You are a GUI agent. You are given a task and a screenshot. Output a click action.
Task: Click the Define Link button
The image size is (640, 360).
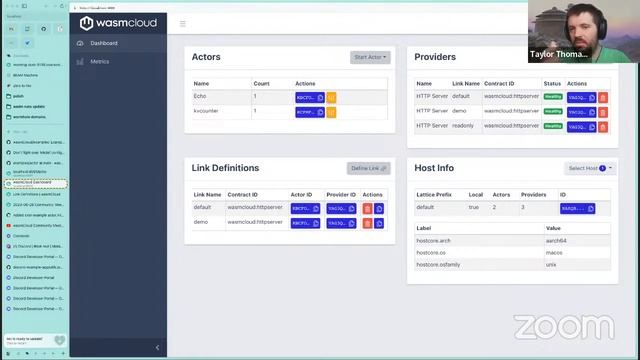(369, 168)
